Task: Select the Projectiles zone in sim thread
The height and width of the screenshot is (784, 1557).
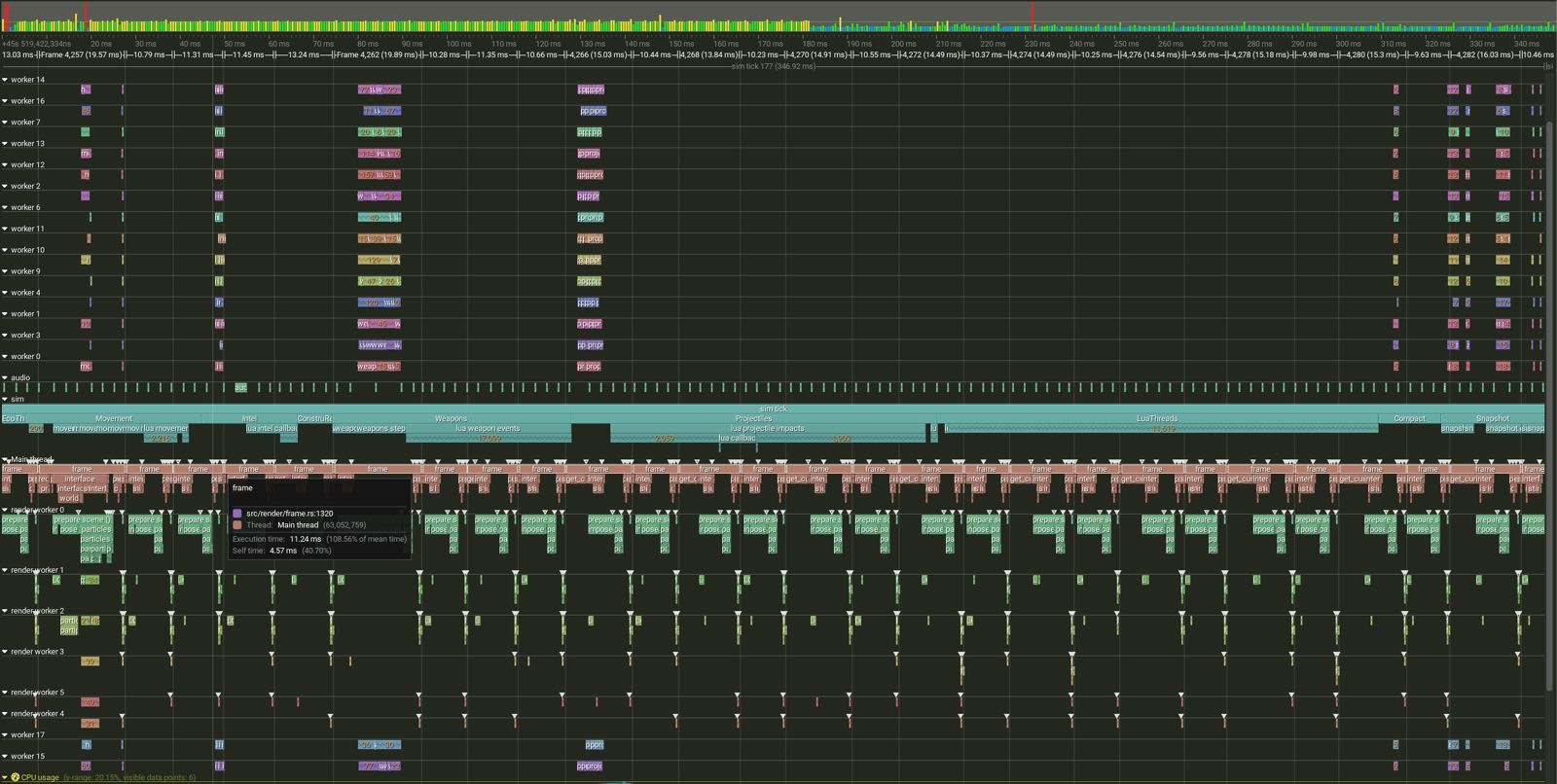Action: click(x=753, y=418)
